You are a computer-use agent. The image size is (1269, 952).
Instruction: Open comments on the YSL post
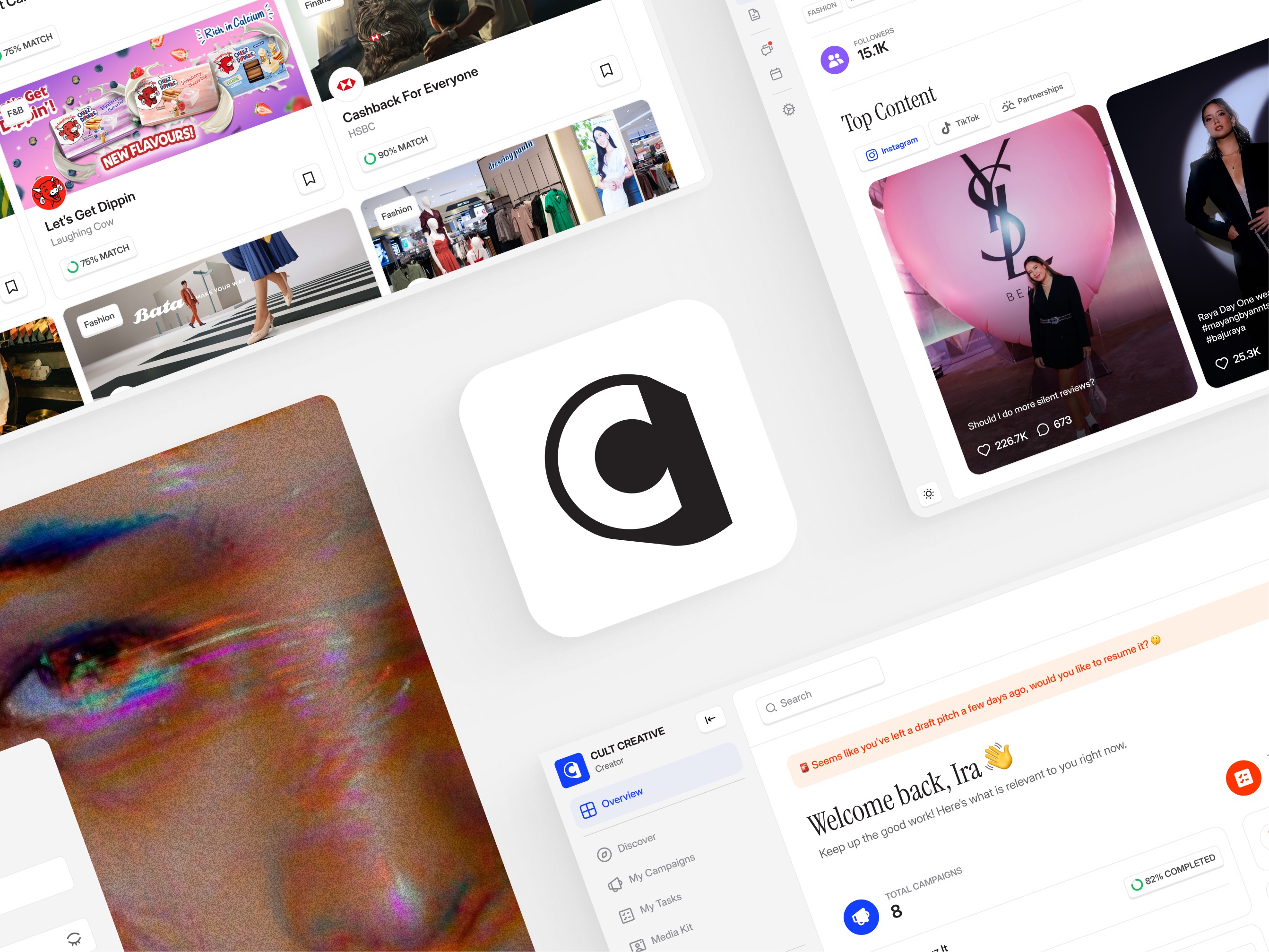[x=1043, y=429]
